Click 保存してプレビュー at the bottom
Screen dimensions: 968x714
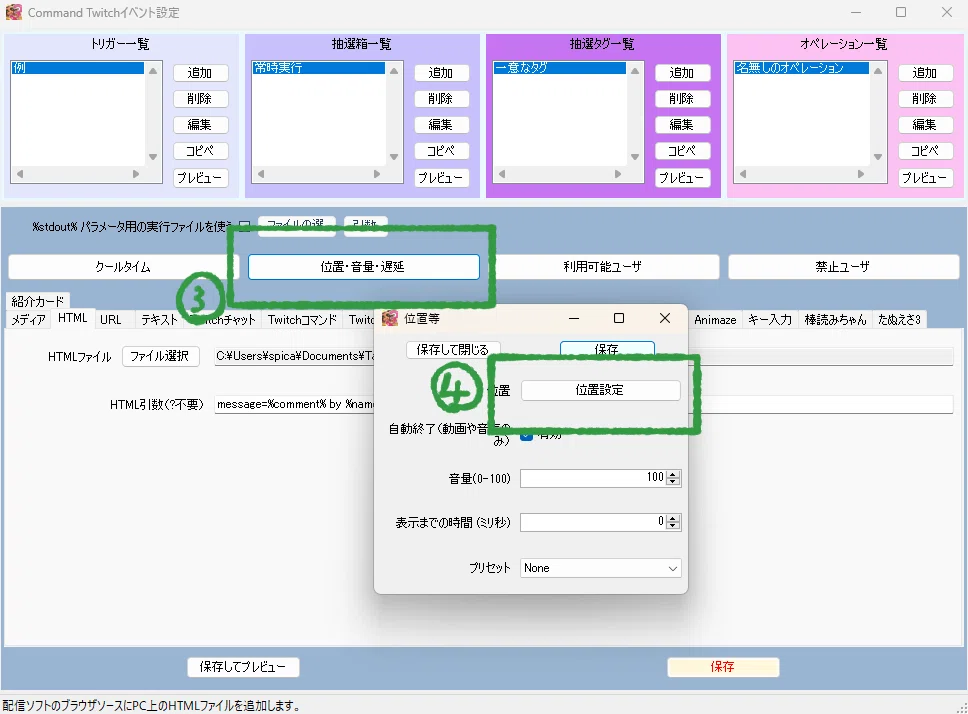[x=243, y=667]
